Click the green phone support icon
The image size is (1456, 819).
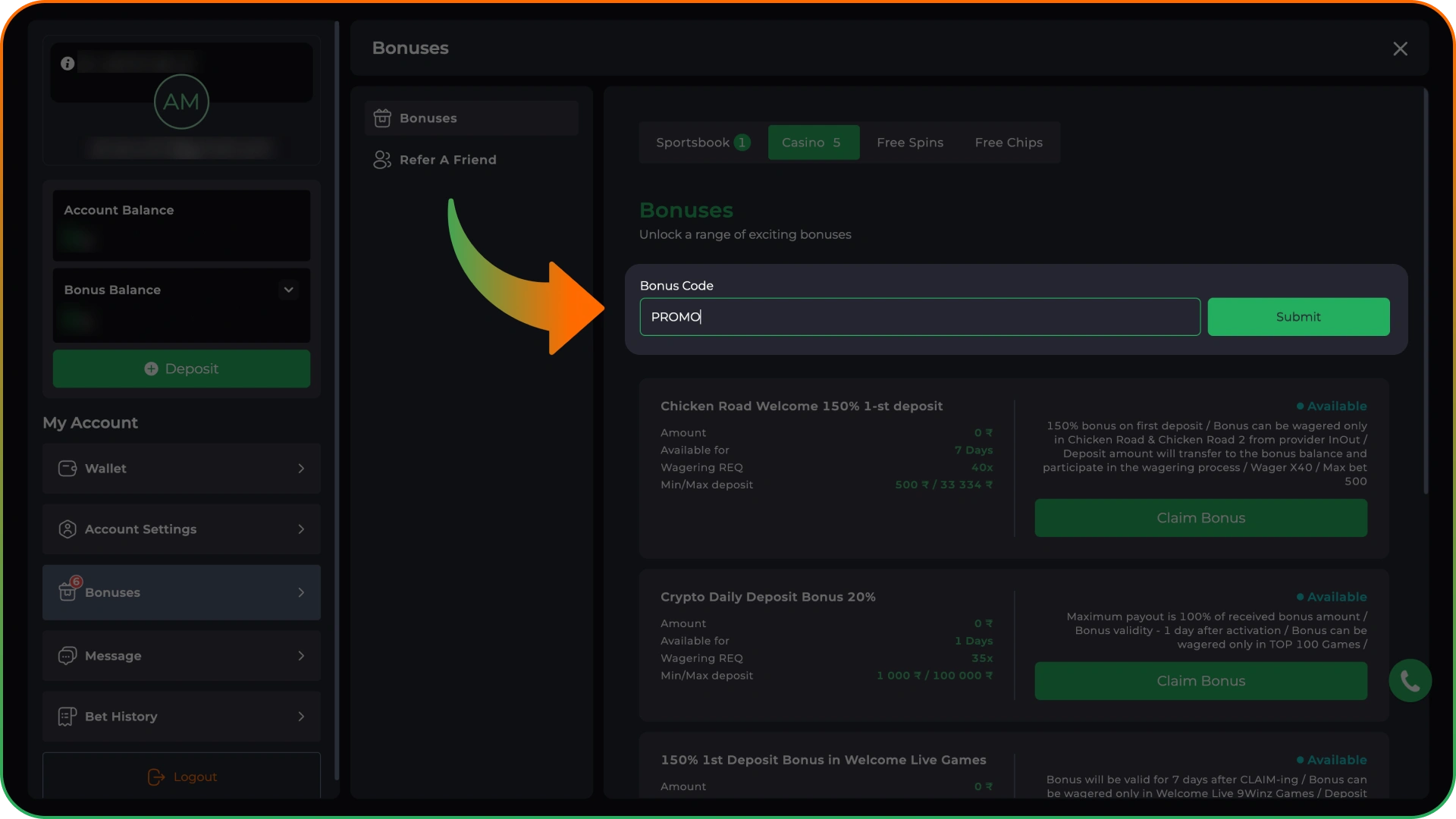pyautogui.click(x=1410, y=681)
